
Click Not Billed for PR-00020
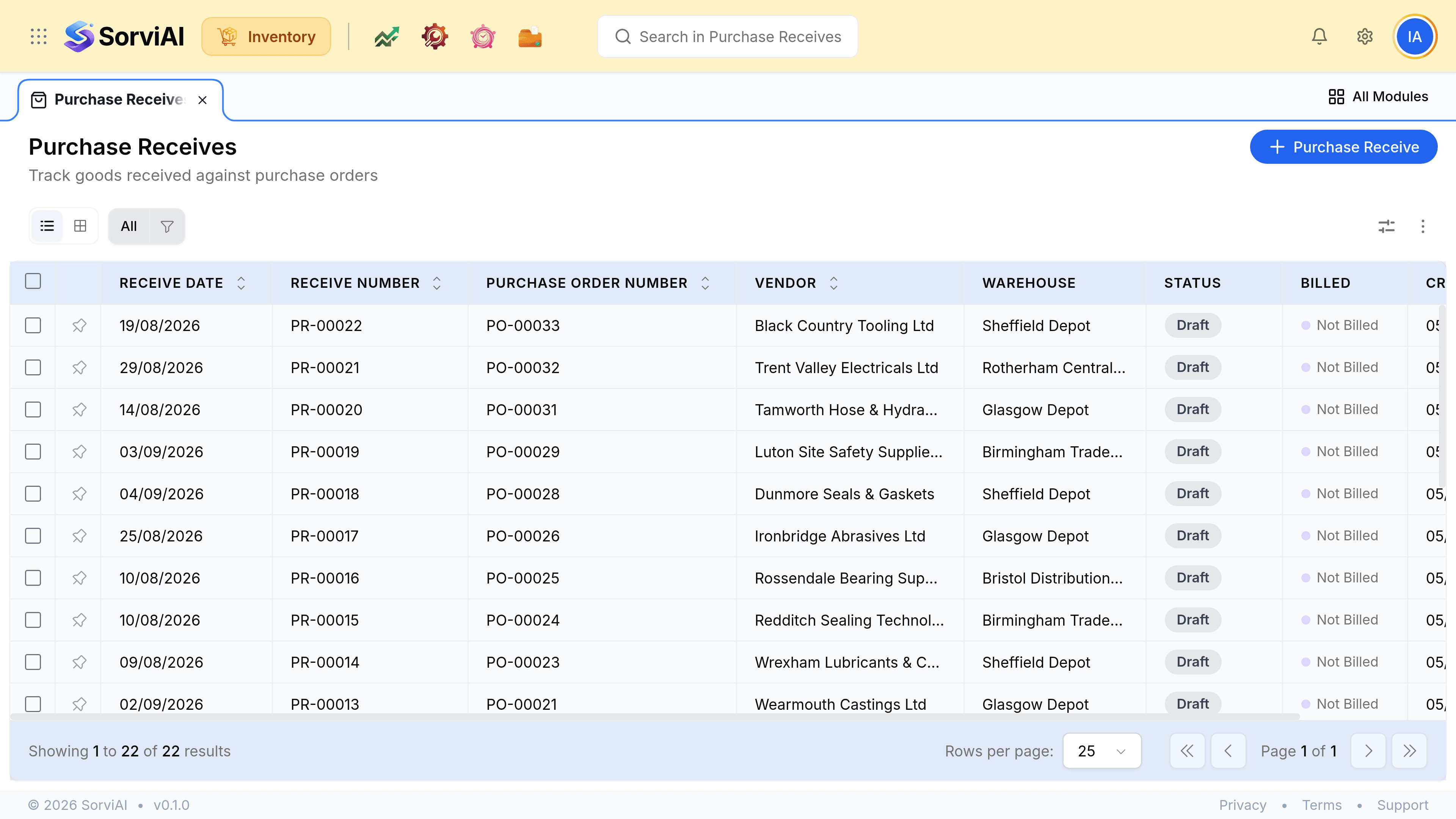[x=1340, y=409]
